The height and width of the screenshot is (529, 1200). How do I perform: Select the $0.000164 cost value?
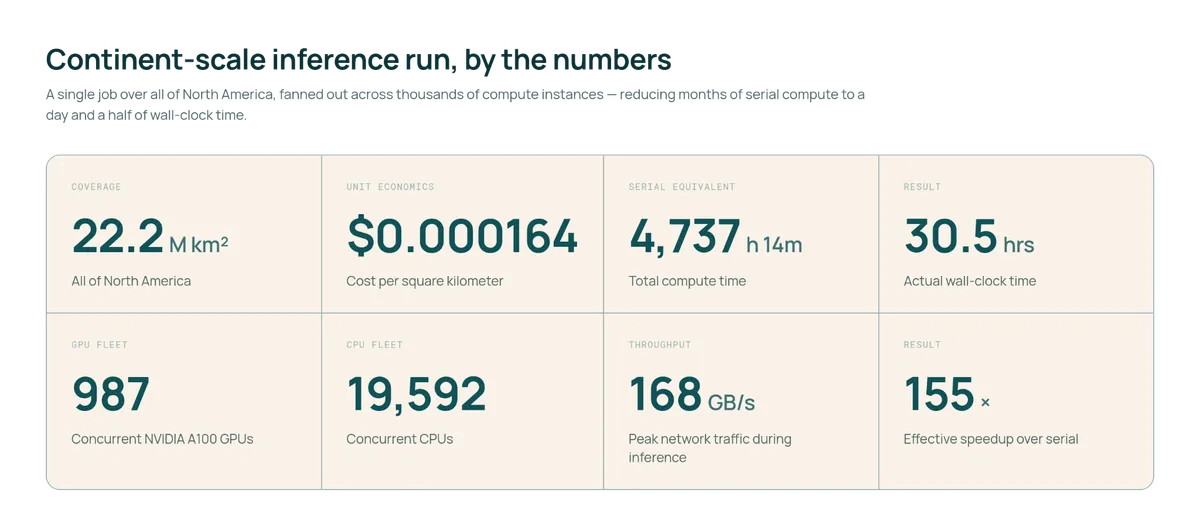click(462, 237)
